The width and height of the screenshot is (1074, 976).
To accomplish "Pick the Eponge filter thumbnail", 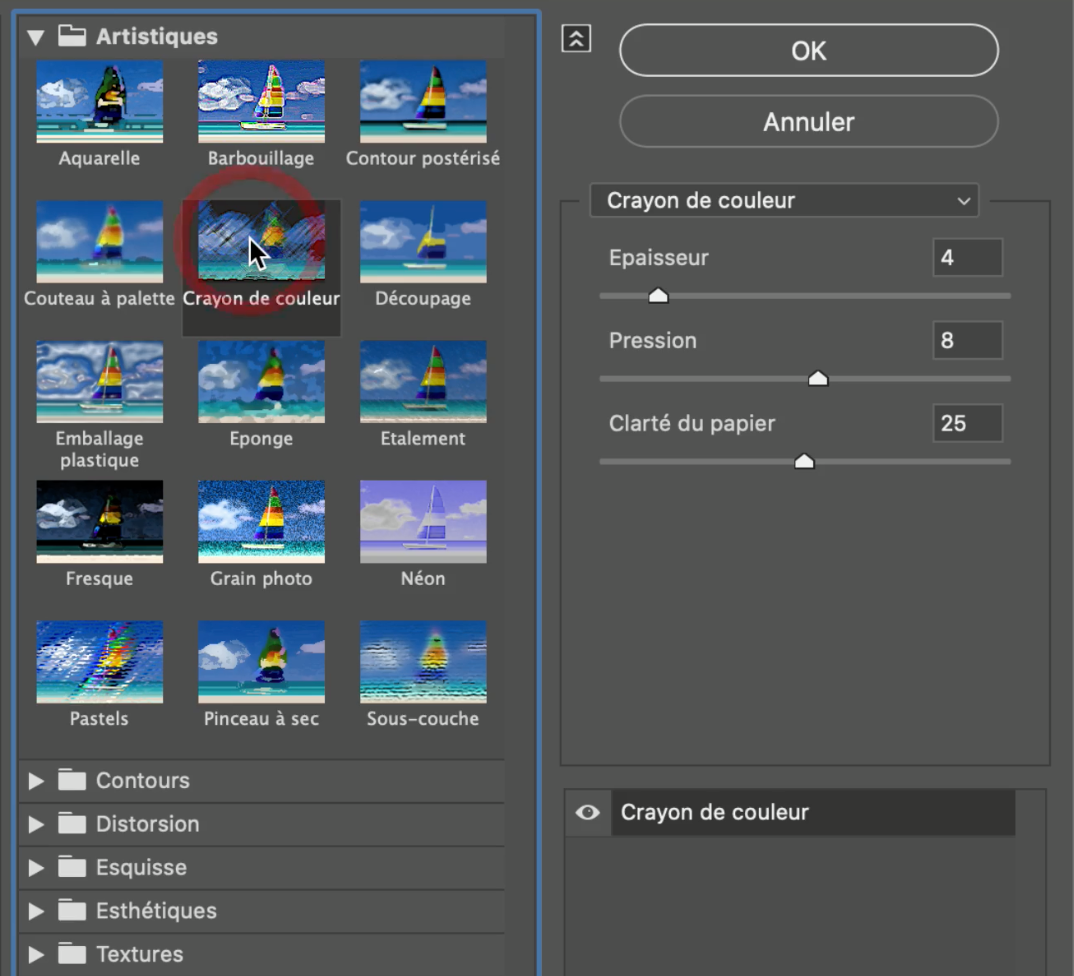I will tap(262, 381).
